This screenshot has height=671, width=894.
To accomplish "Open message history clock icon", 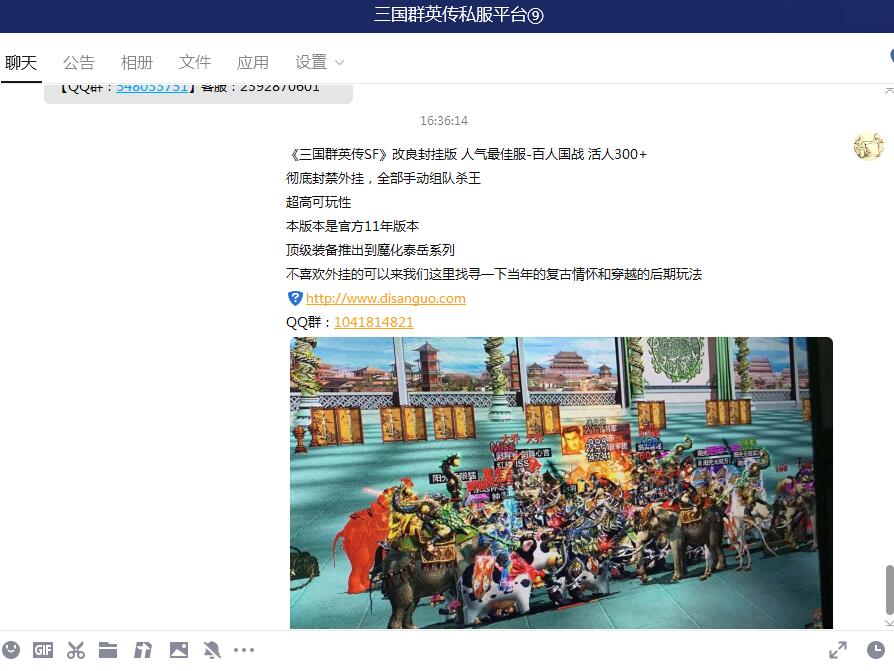I will (x=876, y=650).
